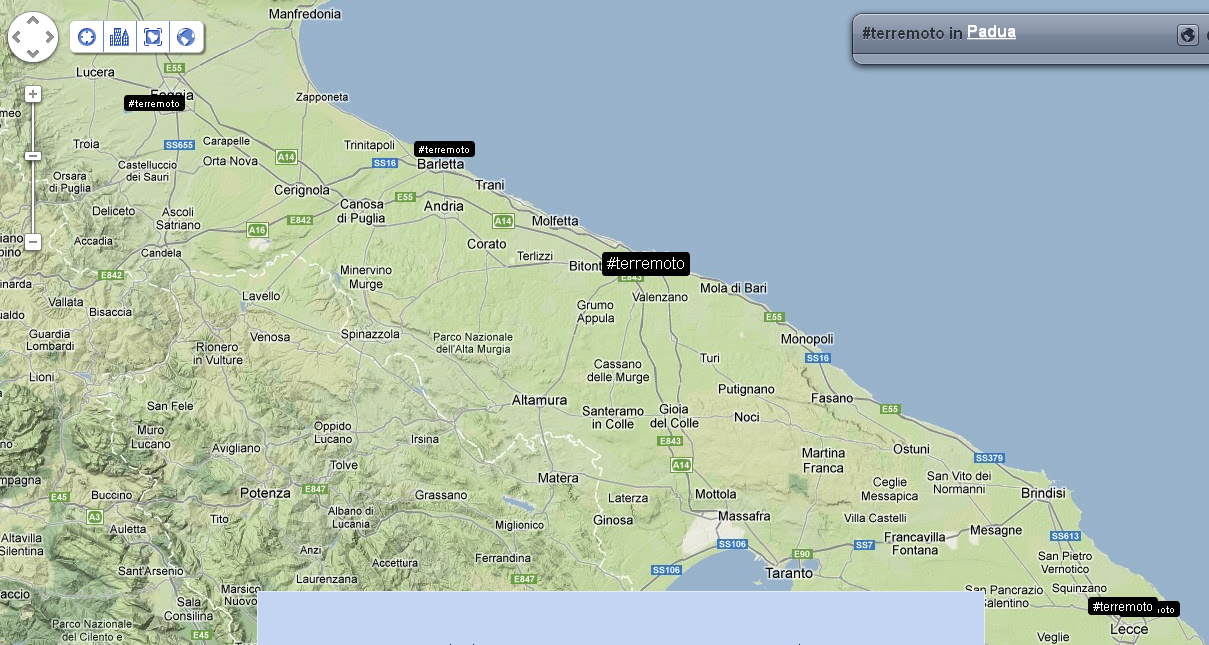Click the light blue panel at bottom
Viewport: 1209px width, 645px height.
620,617
